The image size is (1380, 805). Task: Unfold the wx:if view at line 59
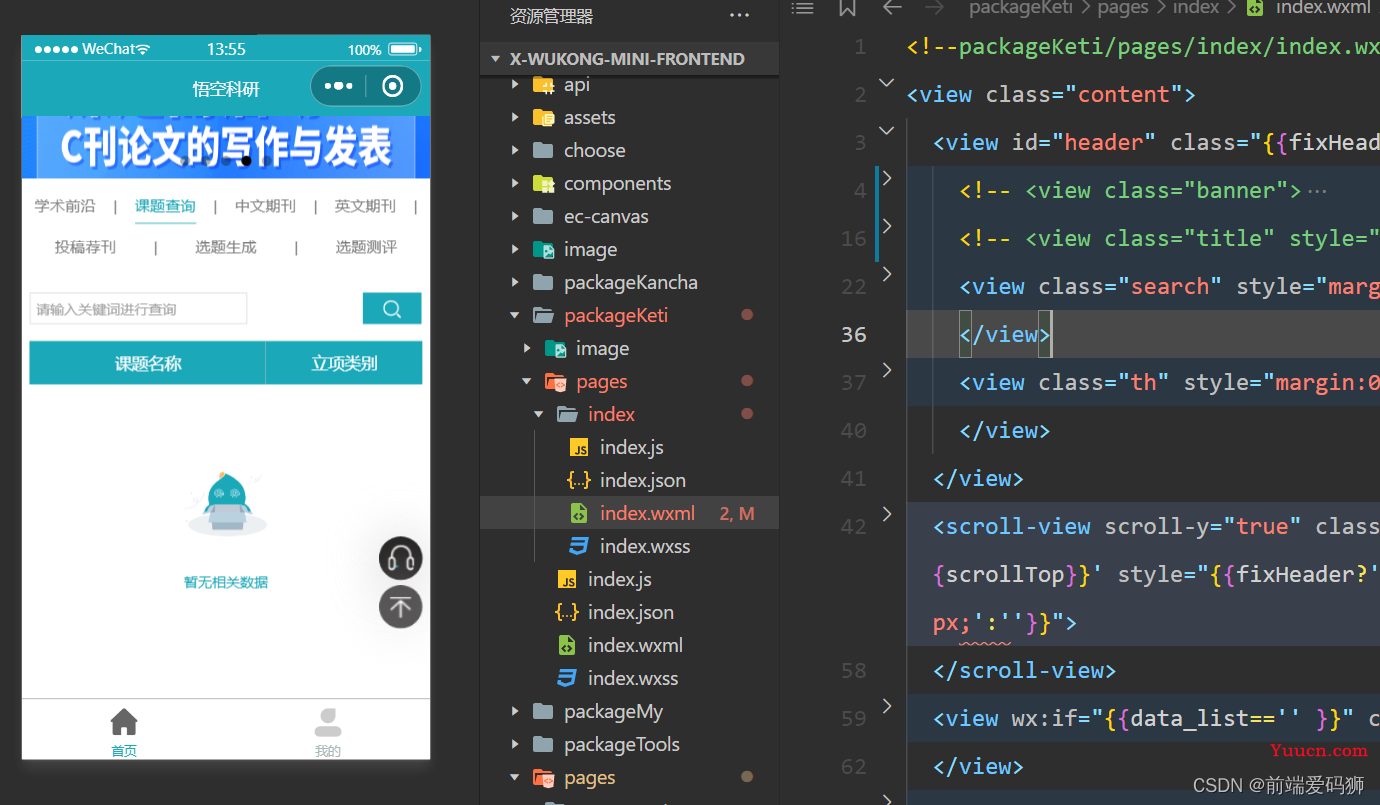pyautogui.click(x=886, y=706)
